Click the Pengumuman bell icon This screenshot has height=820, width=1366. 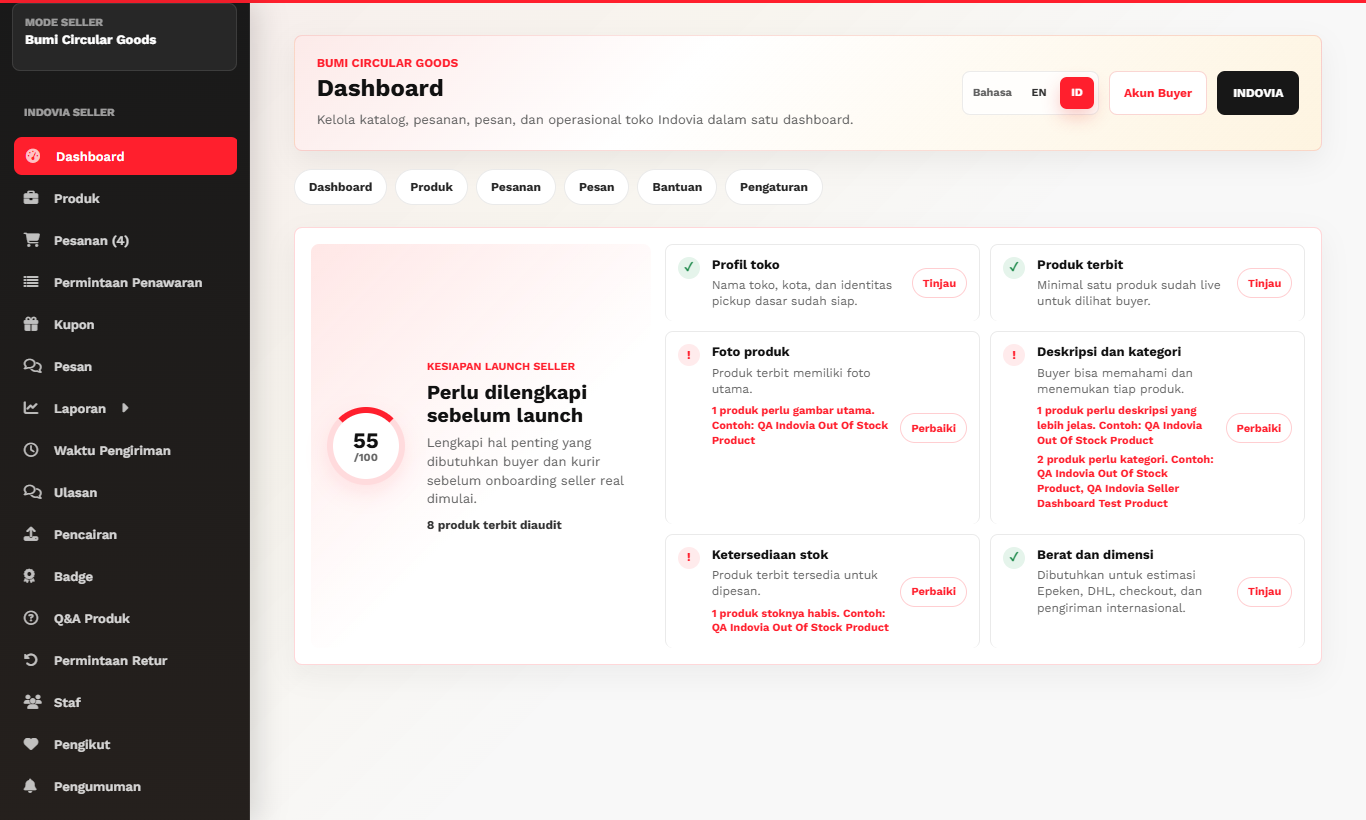click(x=32, y=786)
